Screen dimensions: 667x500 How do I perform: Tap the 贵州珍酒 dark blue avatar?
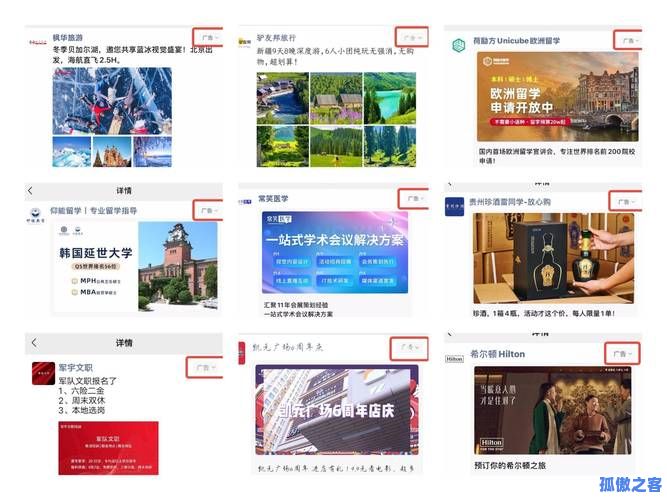(x=454, y=206)
